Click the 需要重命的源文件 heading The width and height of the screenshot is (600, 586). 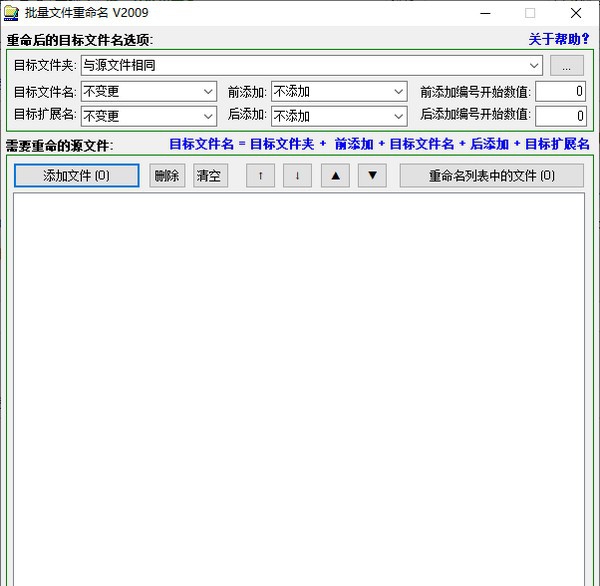pos(59,145)
